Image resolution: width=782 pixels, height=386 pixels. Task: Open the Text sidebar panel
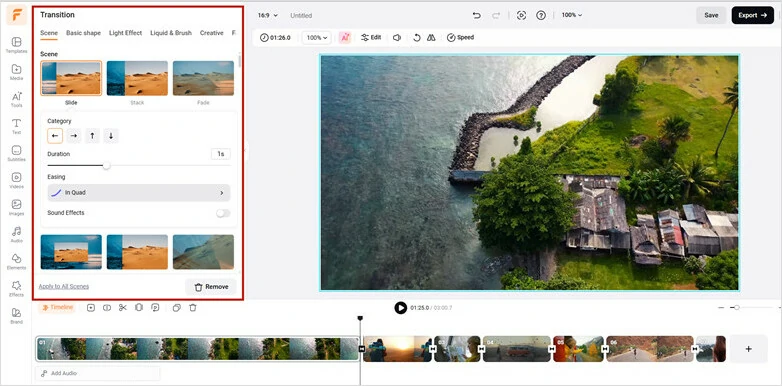(16, 126)
